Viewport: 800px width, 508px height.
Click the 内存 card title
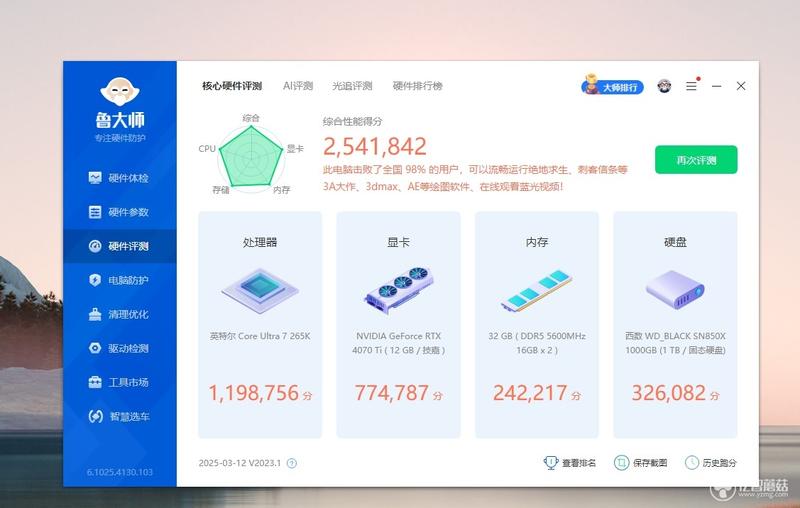(537, 242)
